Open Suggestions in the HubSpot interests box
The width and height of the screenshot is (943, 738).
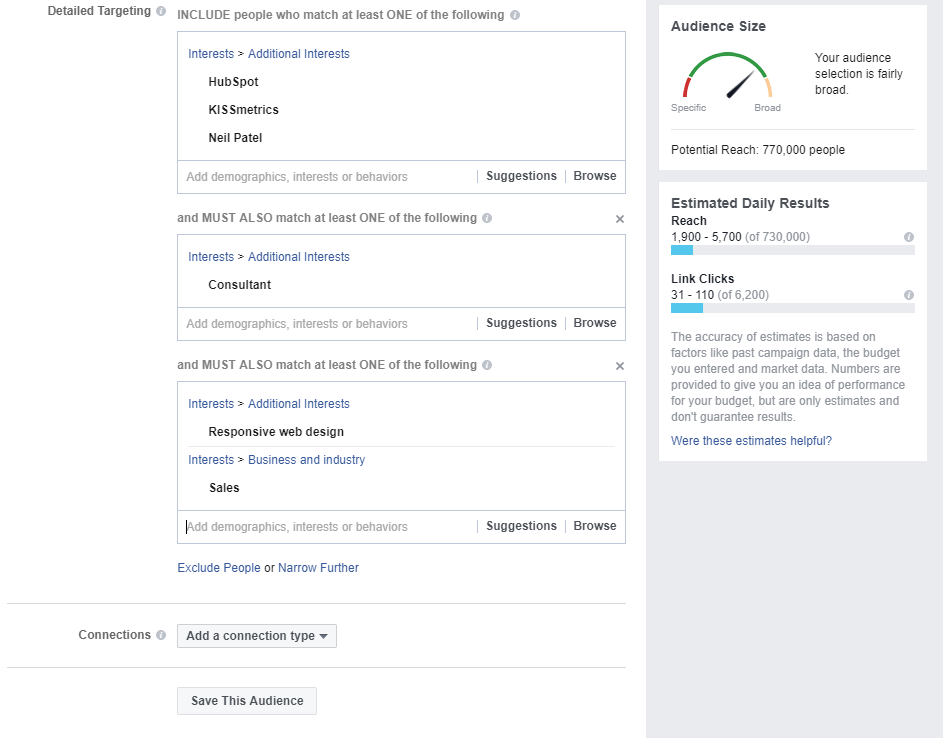click(521, 176)
